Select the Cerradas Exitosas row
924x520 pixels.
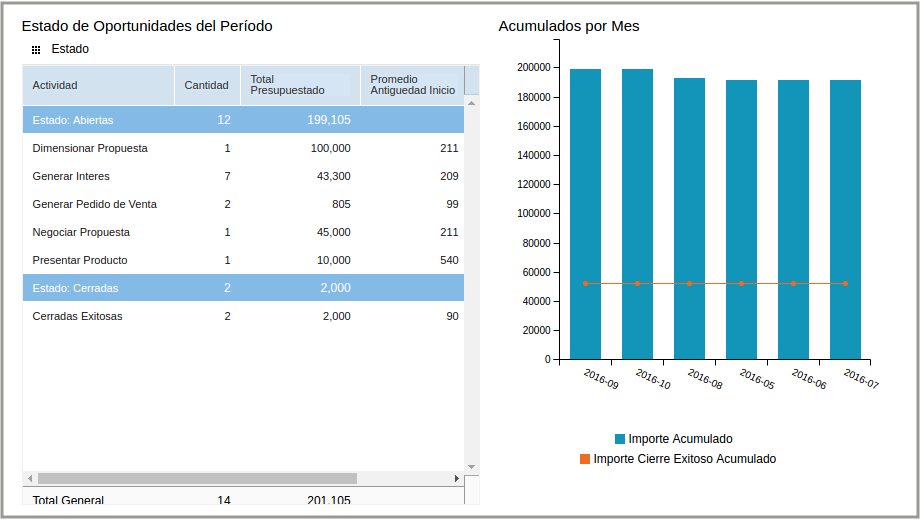[x=77, y=316]
